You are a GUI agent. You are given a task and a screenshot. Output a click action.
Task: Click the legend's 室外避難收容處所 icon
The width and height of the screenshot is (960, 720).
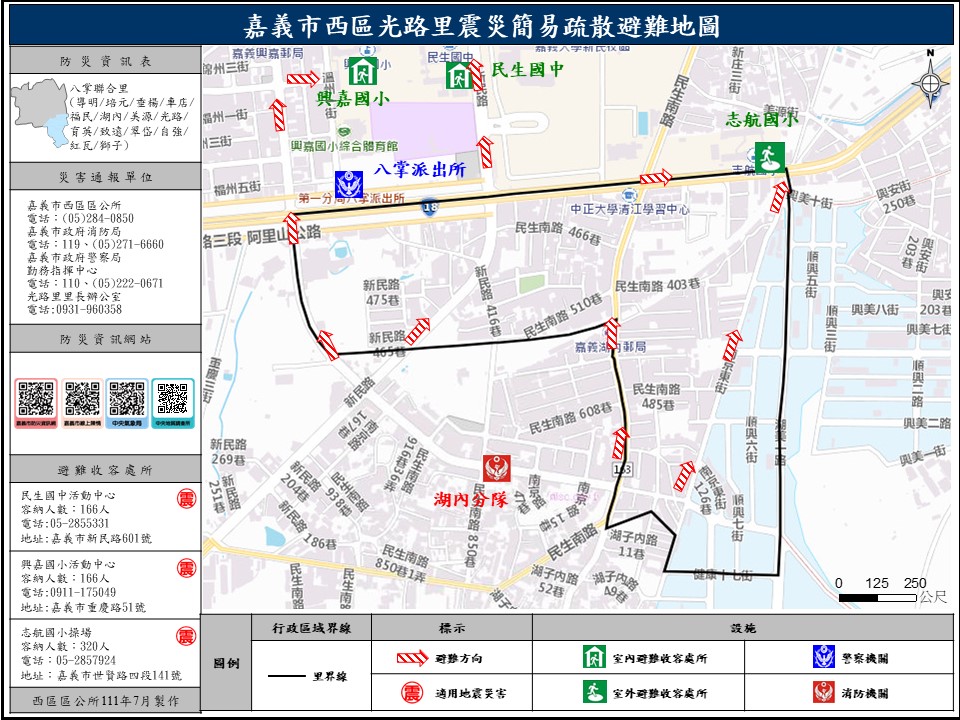click(x=596, y=691)
